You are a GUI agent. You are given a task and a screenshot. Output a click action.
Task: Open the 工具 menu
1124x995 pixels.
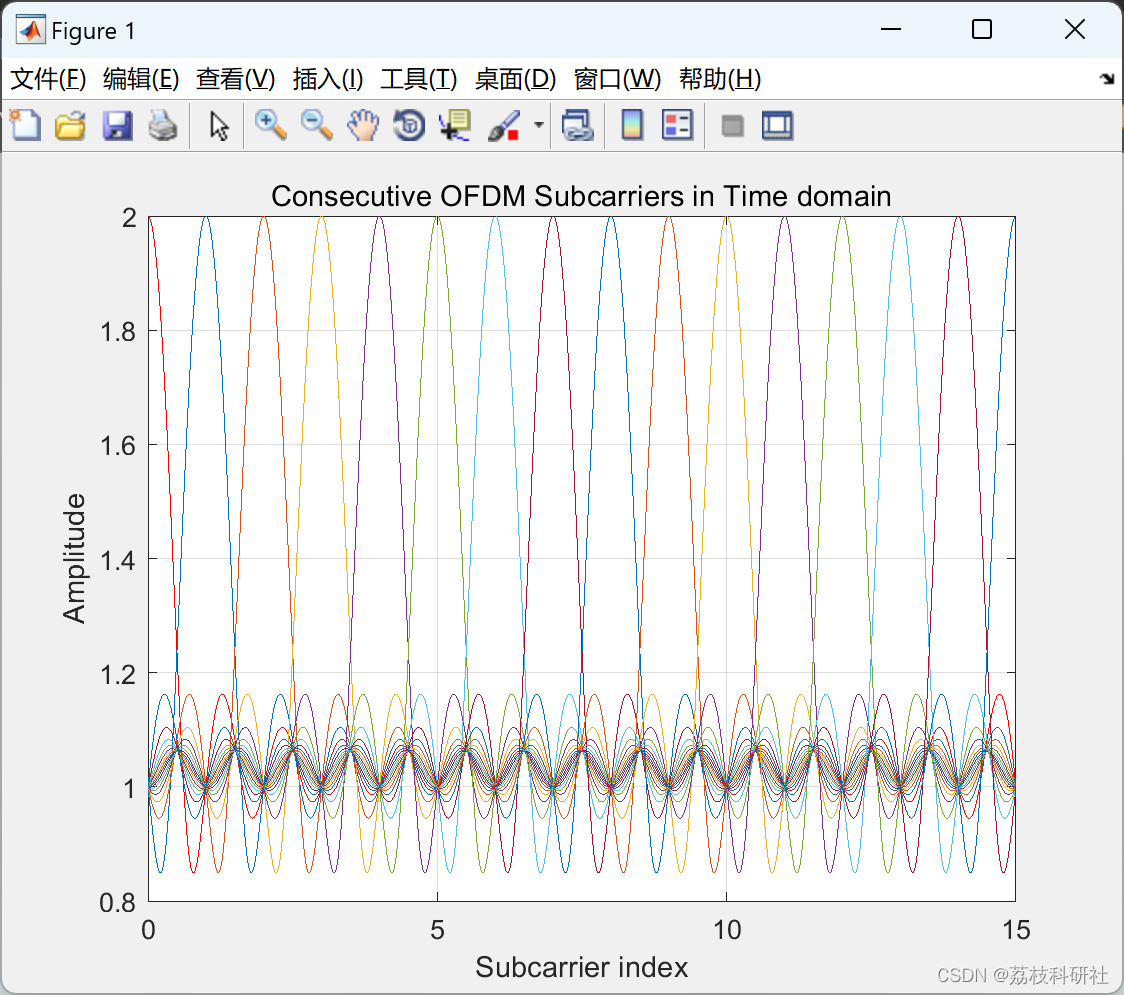coord(419,79)
